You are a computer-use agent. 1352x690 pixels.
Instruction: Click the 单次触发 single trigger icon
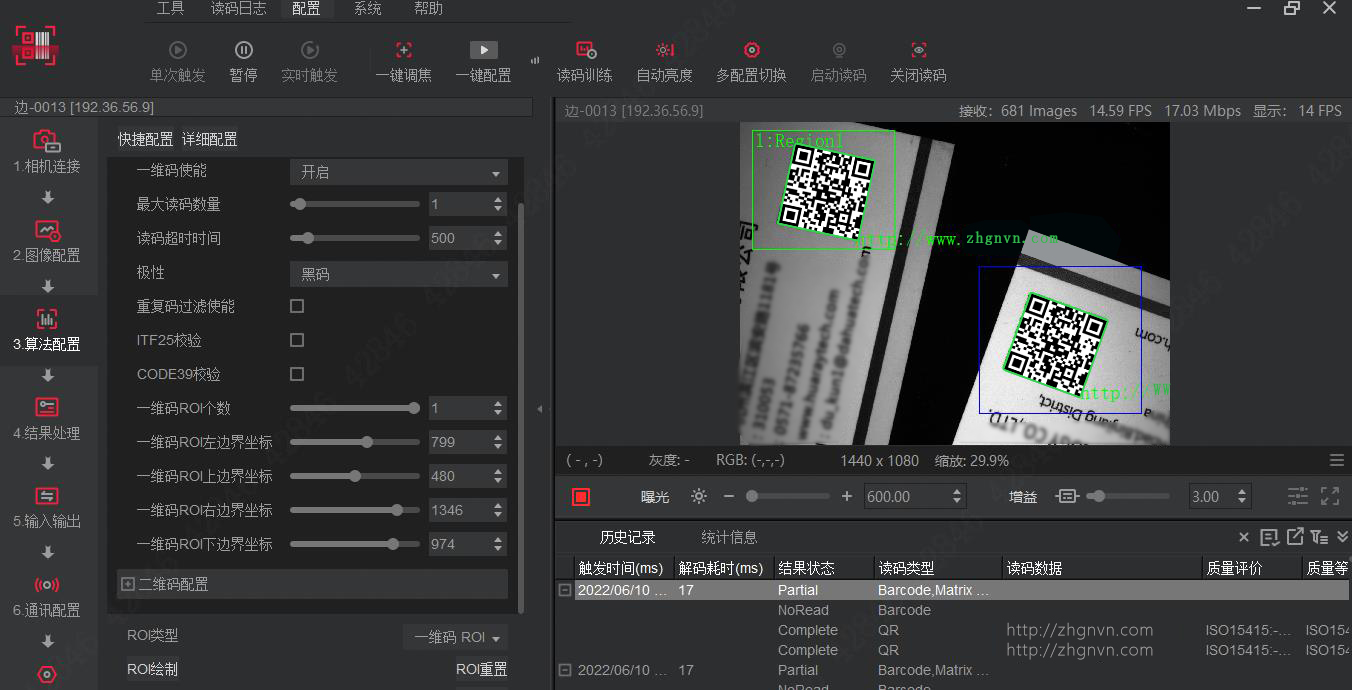click(178, 50)
